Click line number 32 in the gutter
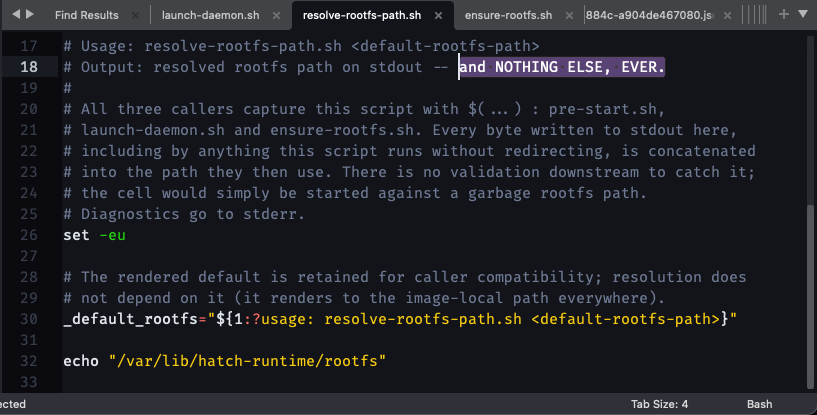 click(29, 361)
